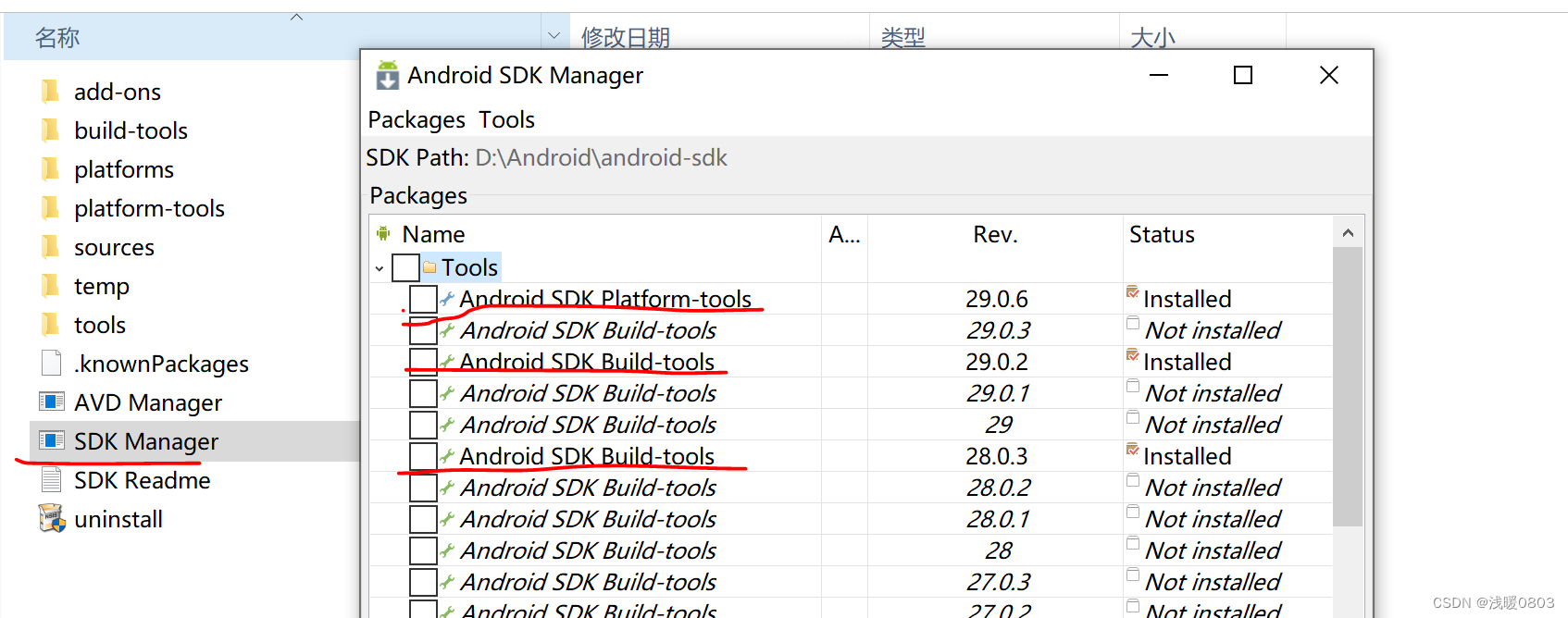Click the uninstall program icon
The height and width of the screenshot is (618, 1568).
point(52,518)
